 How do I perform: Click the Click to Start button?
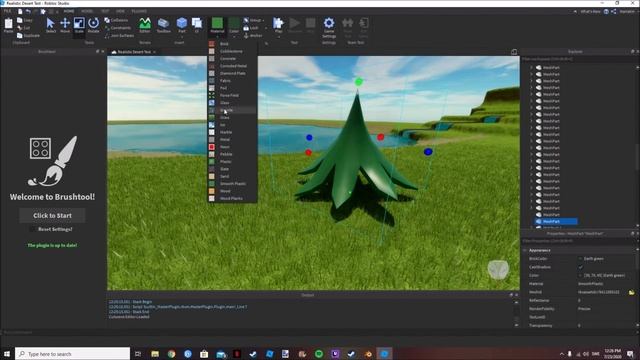tap(52, 216)
